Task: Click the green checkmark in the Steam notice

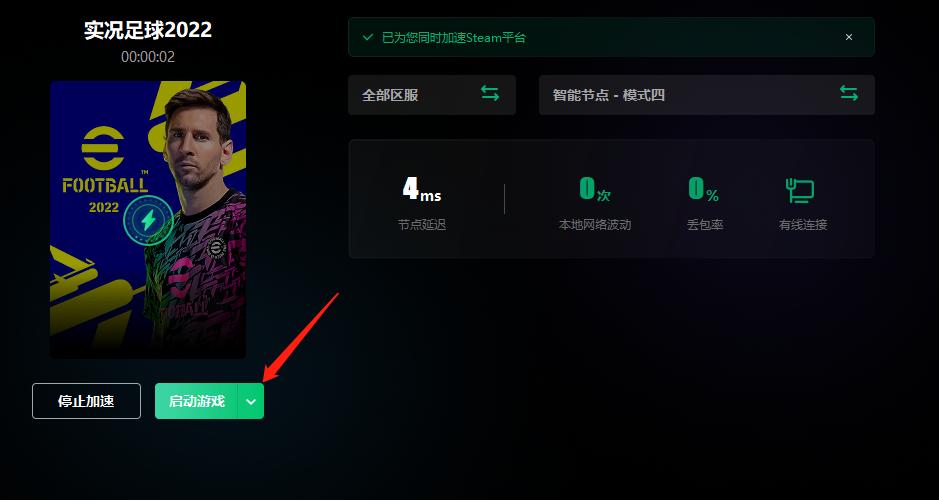Action: 368,37
